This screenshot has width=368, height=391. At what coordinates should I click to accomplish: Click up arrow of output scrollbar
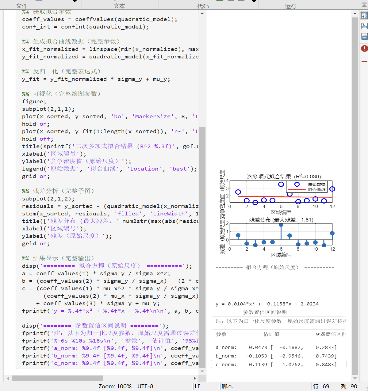pyautogui.click(x=355, y=14)
